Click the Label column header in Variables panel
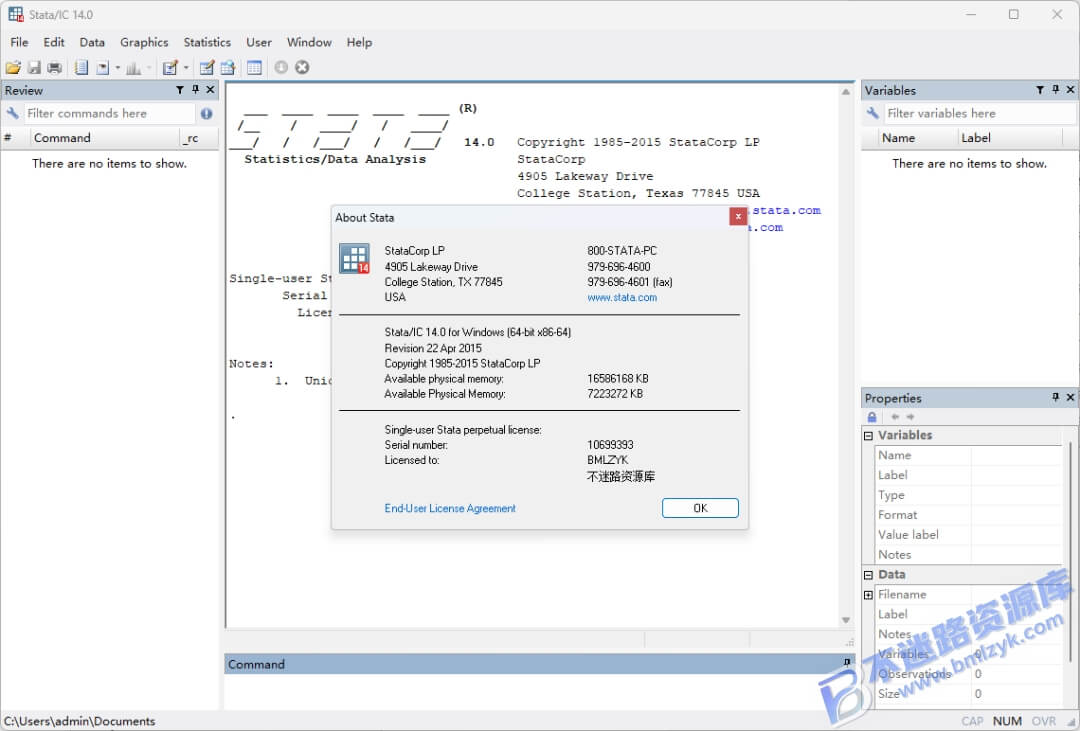Screen dimensions: 1080x731 coord(1010,138)
